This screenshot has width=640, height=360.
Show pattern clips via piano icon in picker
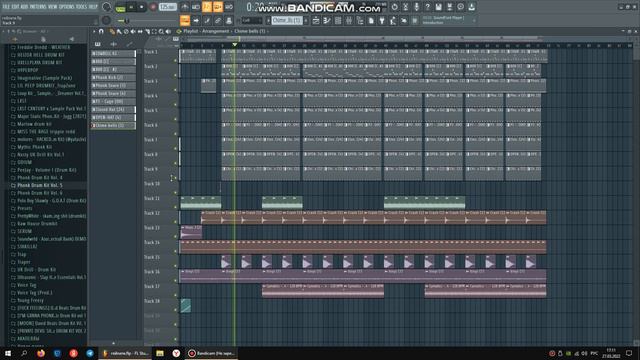point(98,44)
